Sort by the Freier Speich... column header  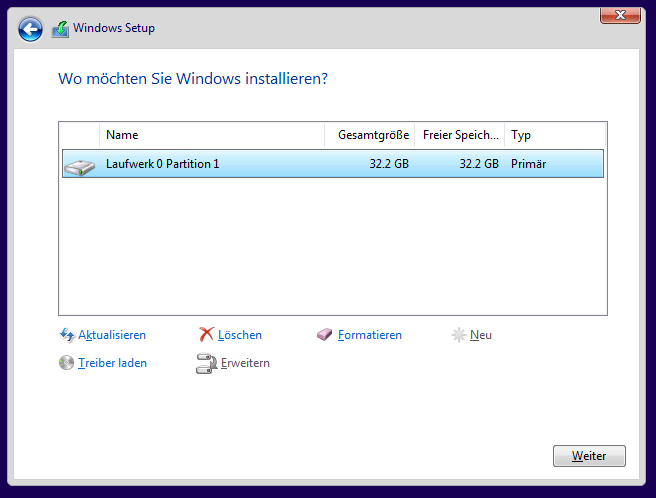pyautogui.click(x=459, y=135)
